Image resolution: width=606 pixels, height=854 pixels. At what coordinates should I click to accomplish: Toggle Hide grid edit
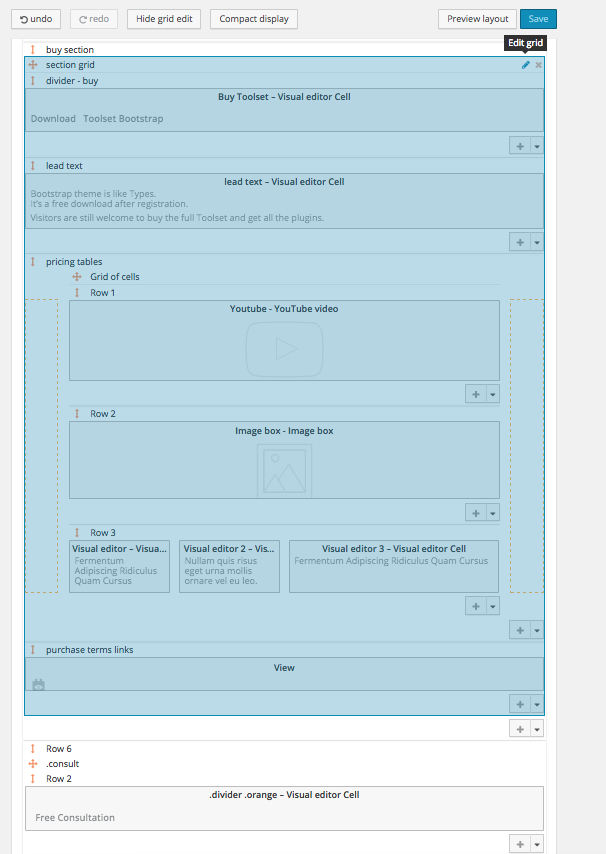164,19
